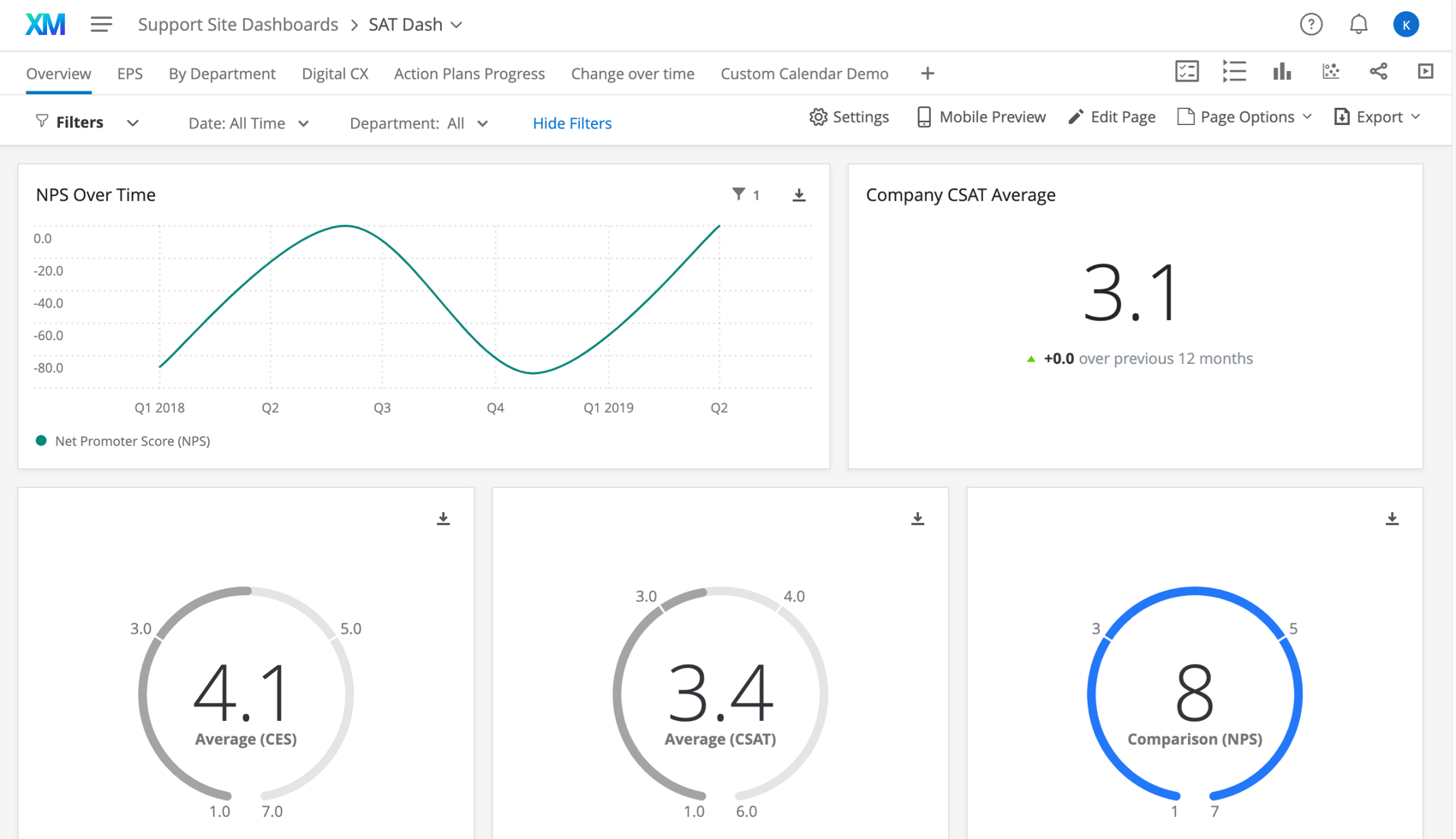Expand the Date: All Time filter

point(248,122)
